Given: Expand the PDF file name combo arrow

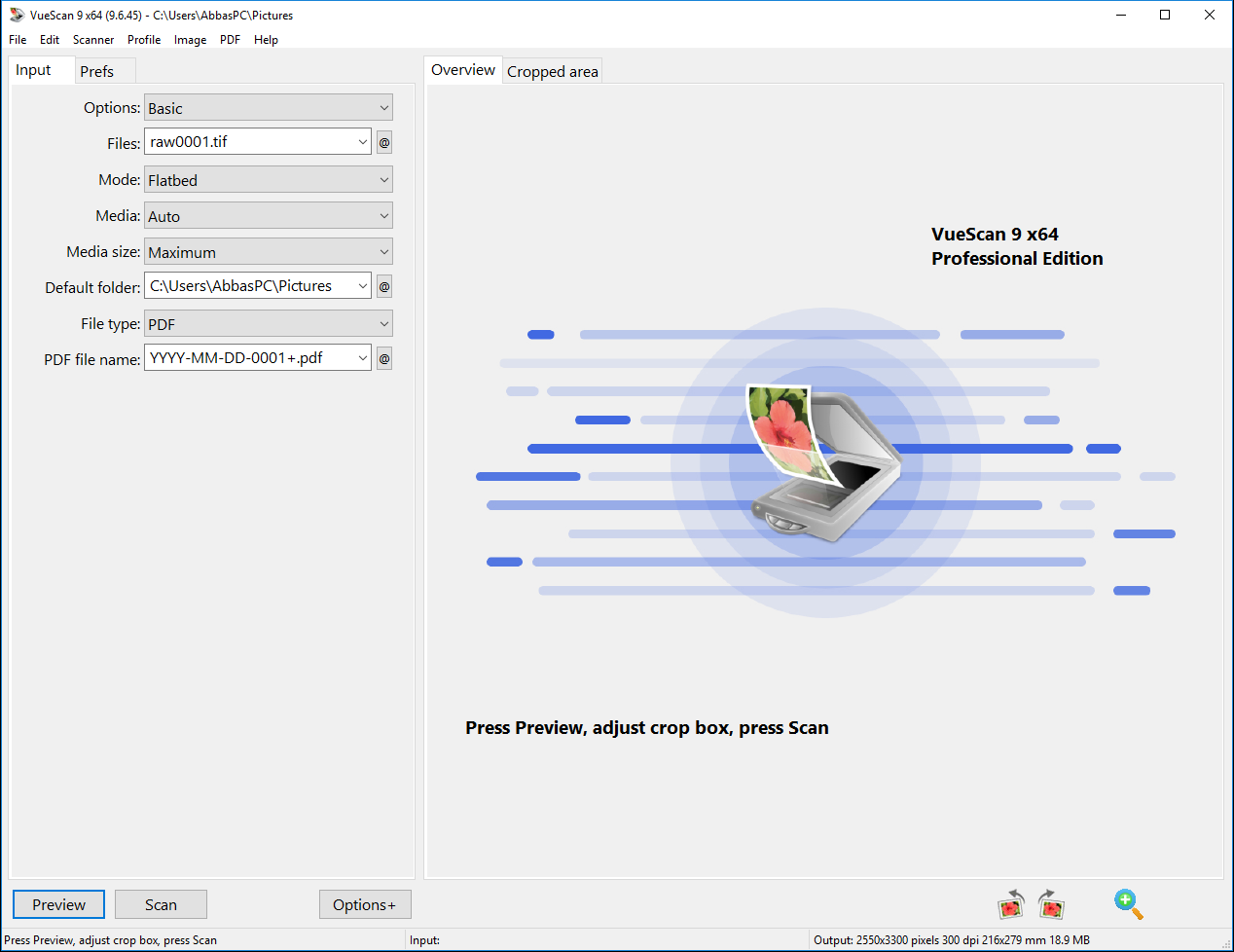Looking at the screenshot, I should [363, 358].
